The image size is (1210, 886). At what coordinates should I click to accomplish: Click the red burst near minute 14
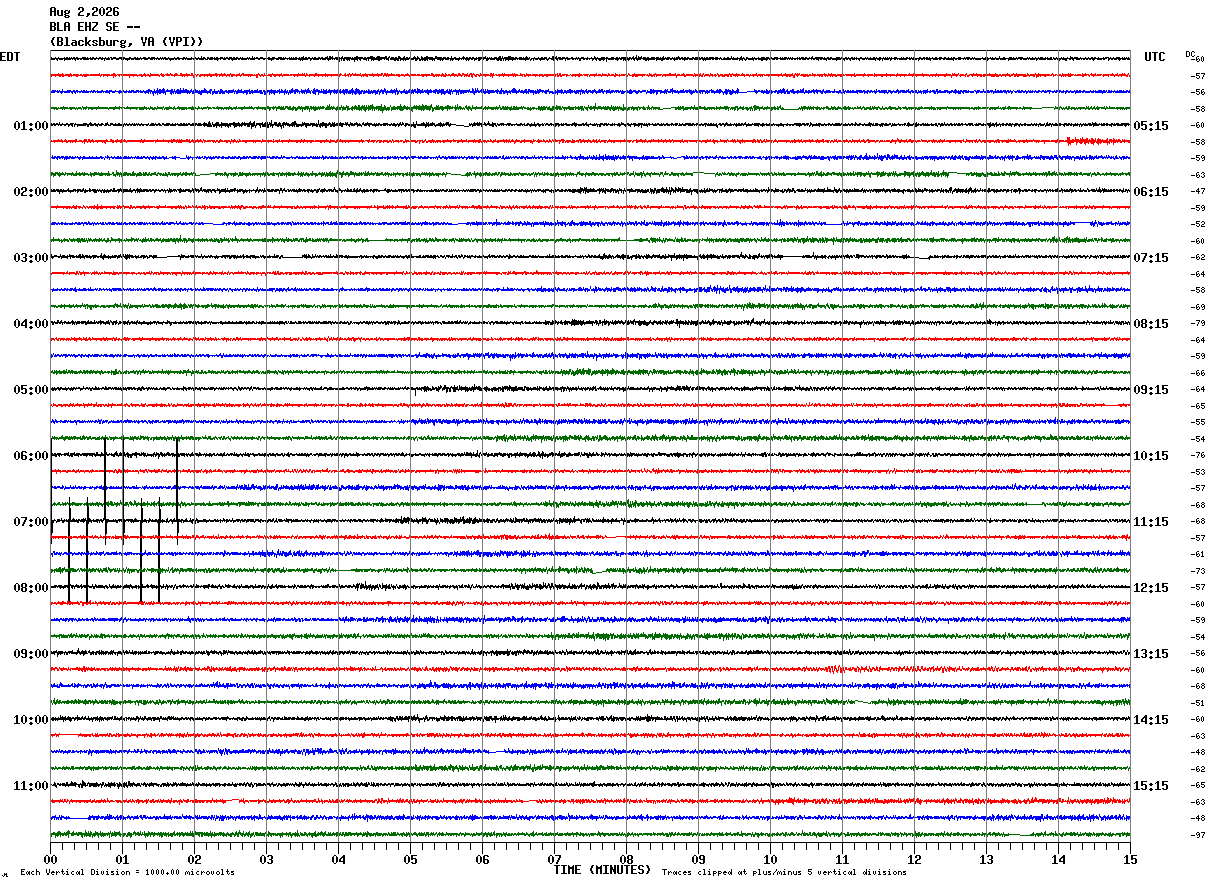1095,141
